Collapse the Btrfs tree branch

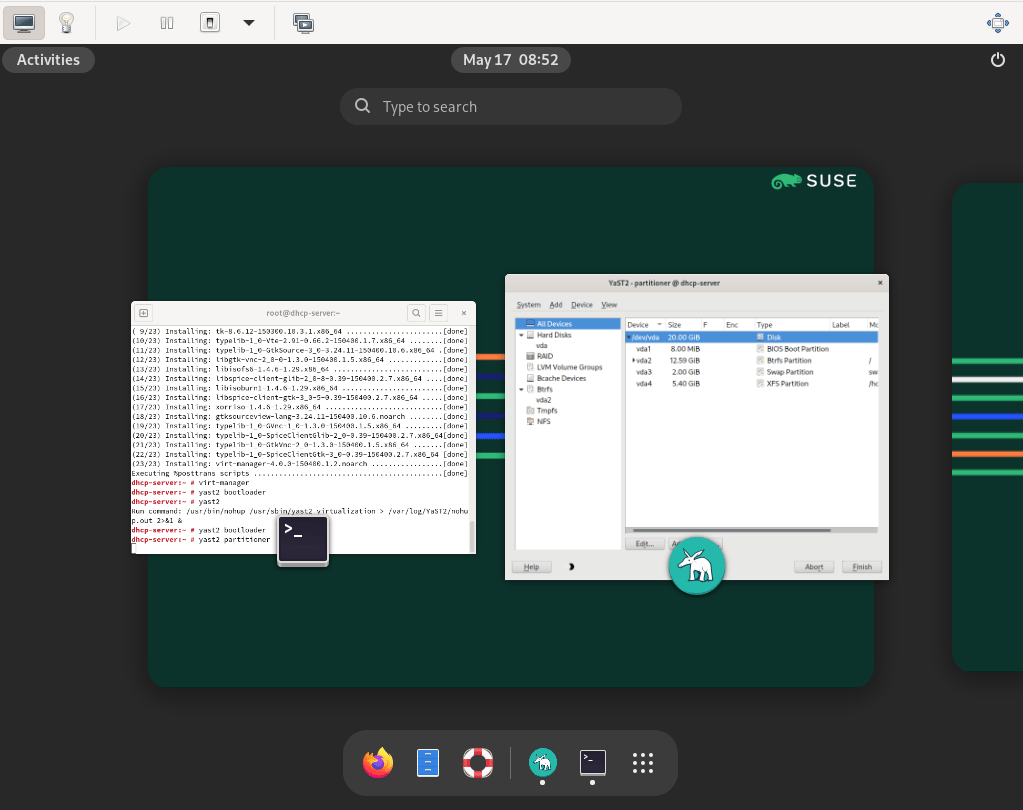coord(520,389)
